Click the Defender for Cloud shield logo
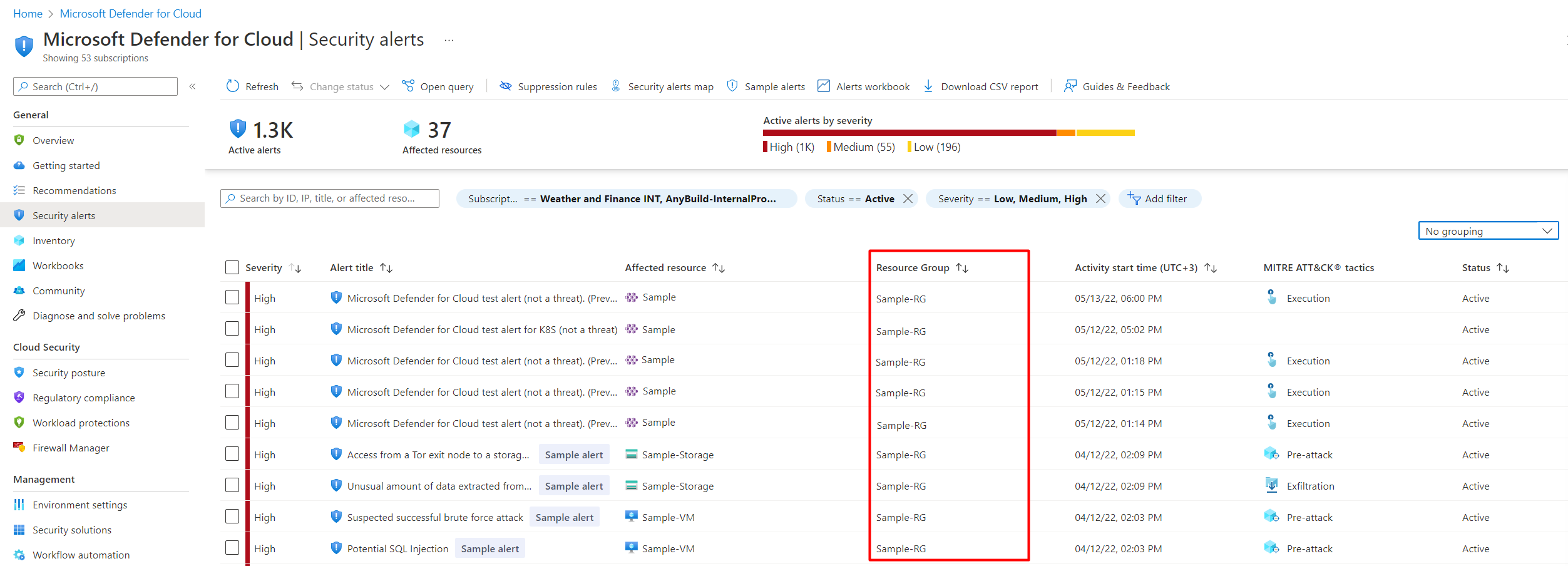Viewport: 1568px width, 566px height. click(24, 46)
